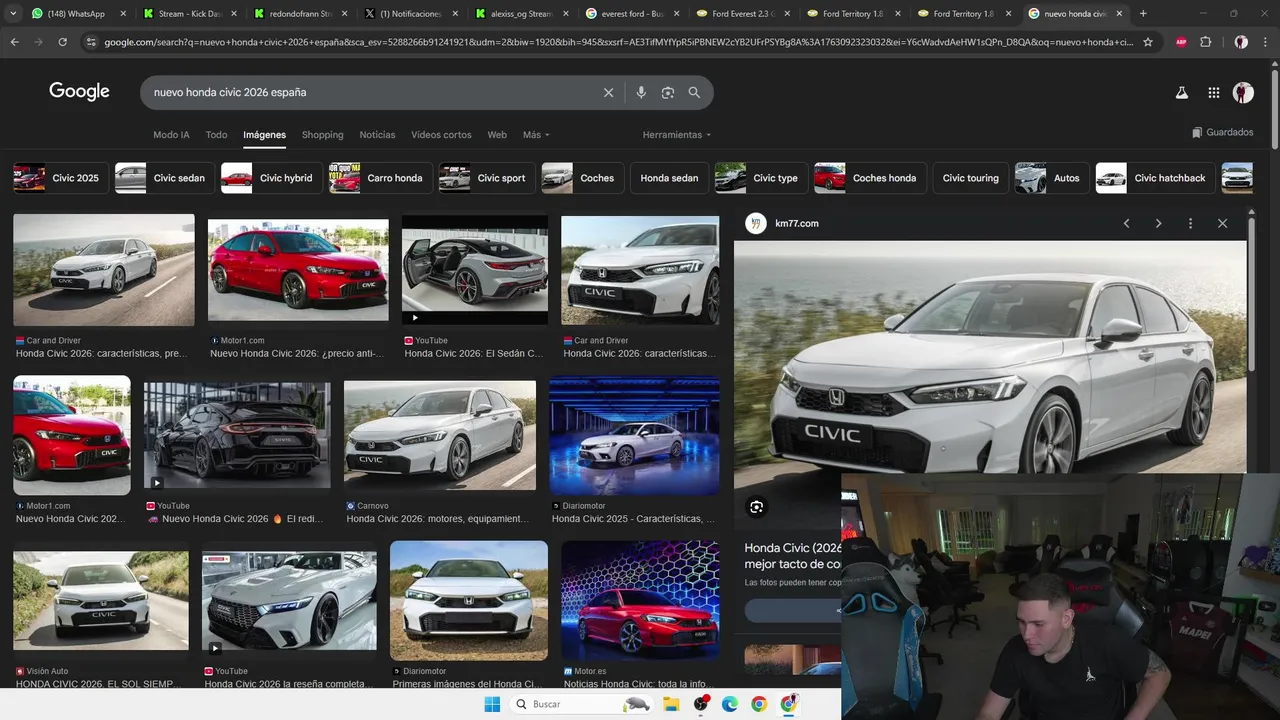Expand Herramientas tools dropdown
The height and width of the screenshot is (720, 1280).
click(x=677, y=135)
